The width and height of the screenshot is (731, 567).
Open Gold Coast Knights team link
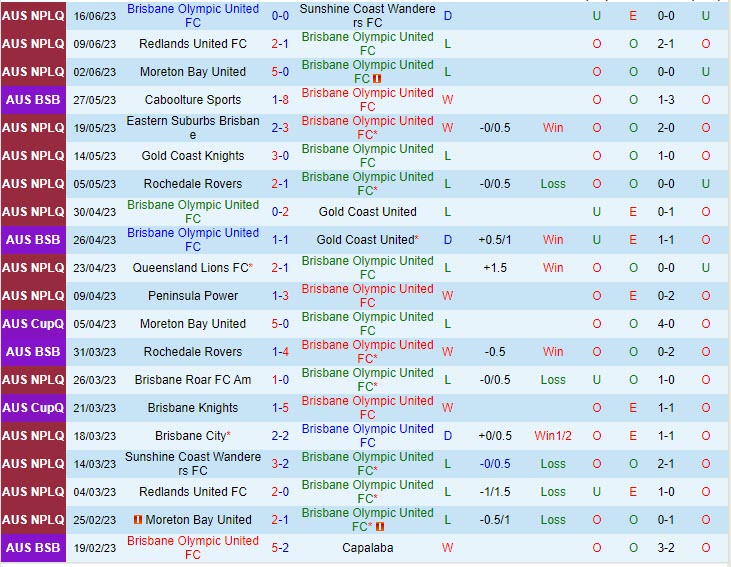click(193, 156)
